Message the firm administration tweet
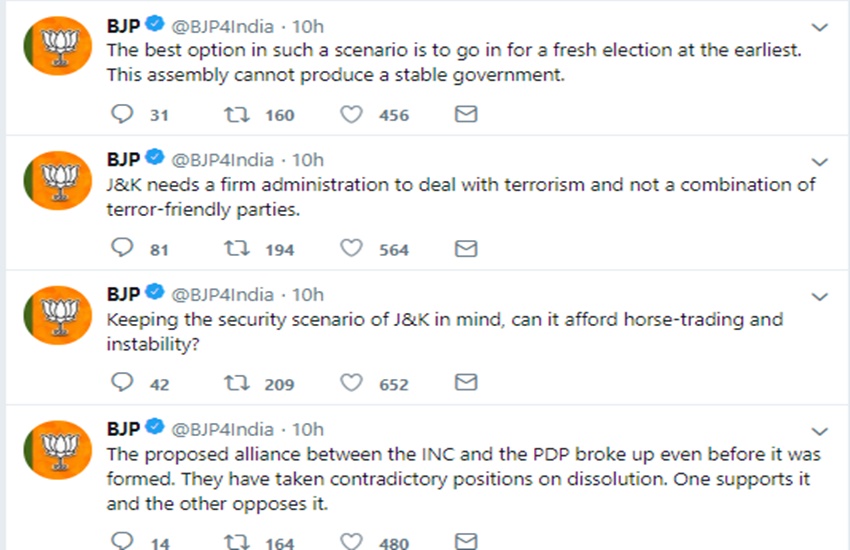The width and height of the screenshot is (850, 550). (465, 249)
